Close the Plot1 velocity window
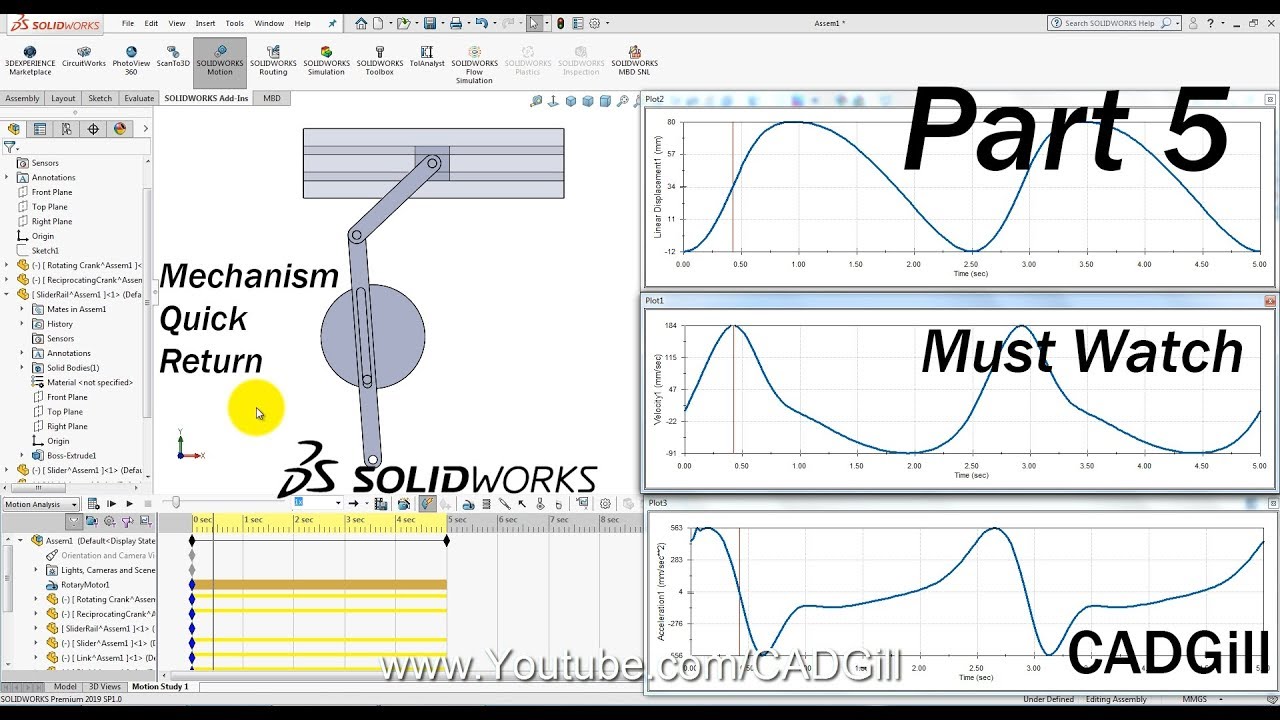The height and width of the screenshot is (720, 1280). coord(1270,300)
